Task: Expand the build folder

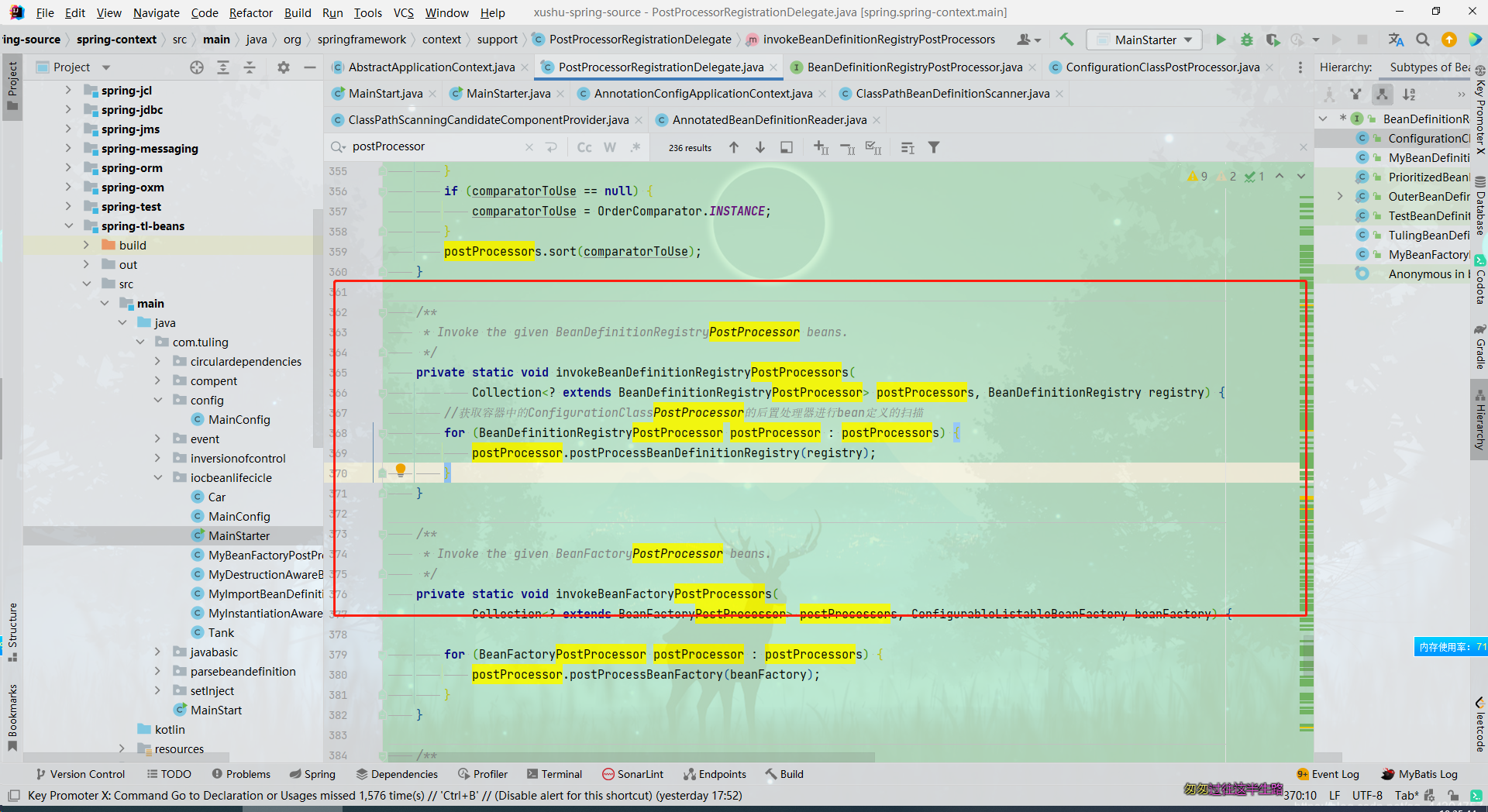Action: pyautogui.click(x=86, y=246)
